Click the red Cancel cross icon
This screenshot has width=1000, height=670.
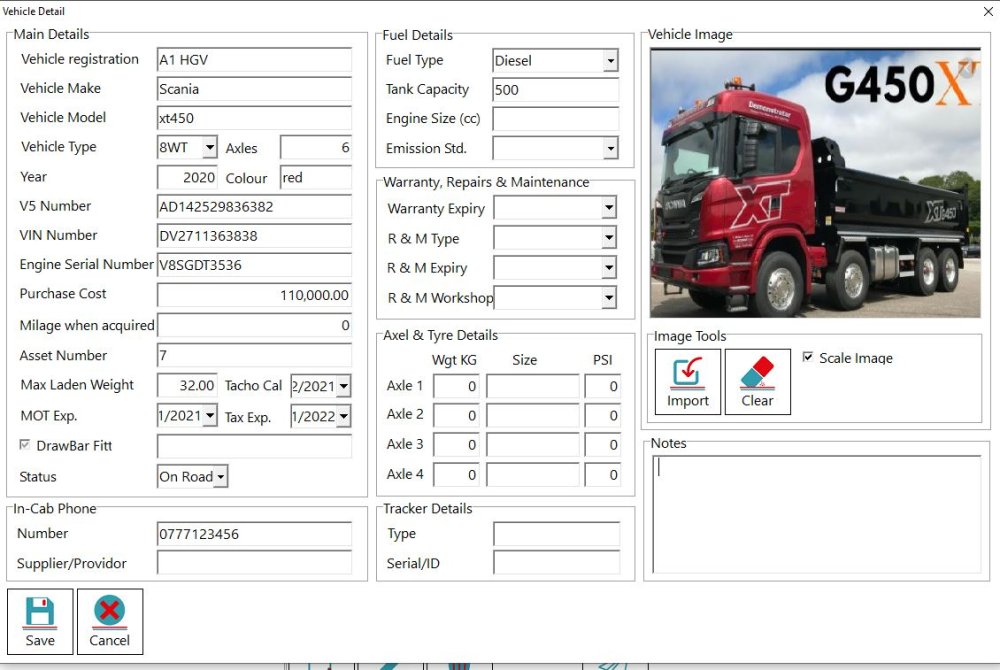click(x=109, y=611)
